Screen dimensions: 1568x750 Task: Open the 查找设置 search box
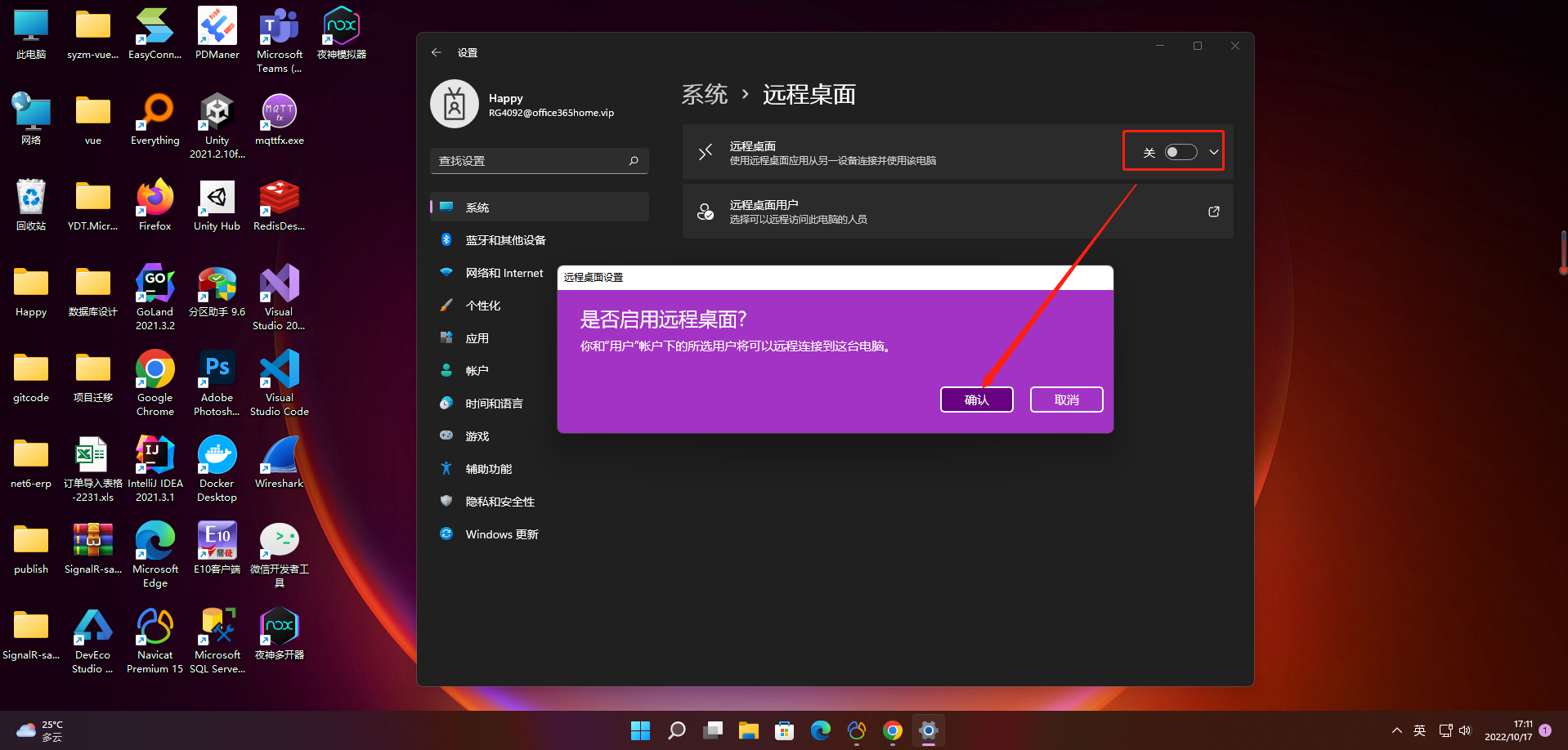[x=539, y=161]
